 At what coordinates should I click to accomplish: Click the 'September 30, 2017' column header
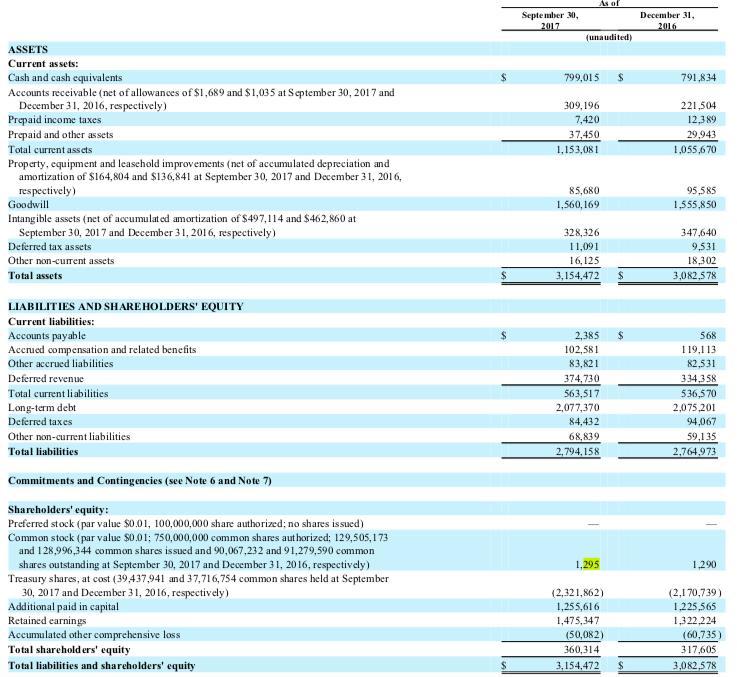[550, 20]
